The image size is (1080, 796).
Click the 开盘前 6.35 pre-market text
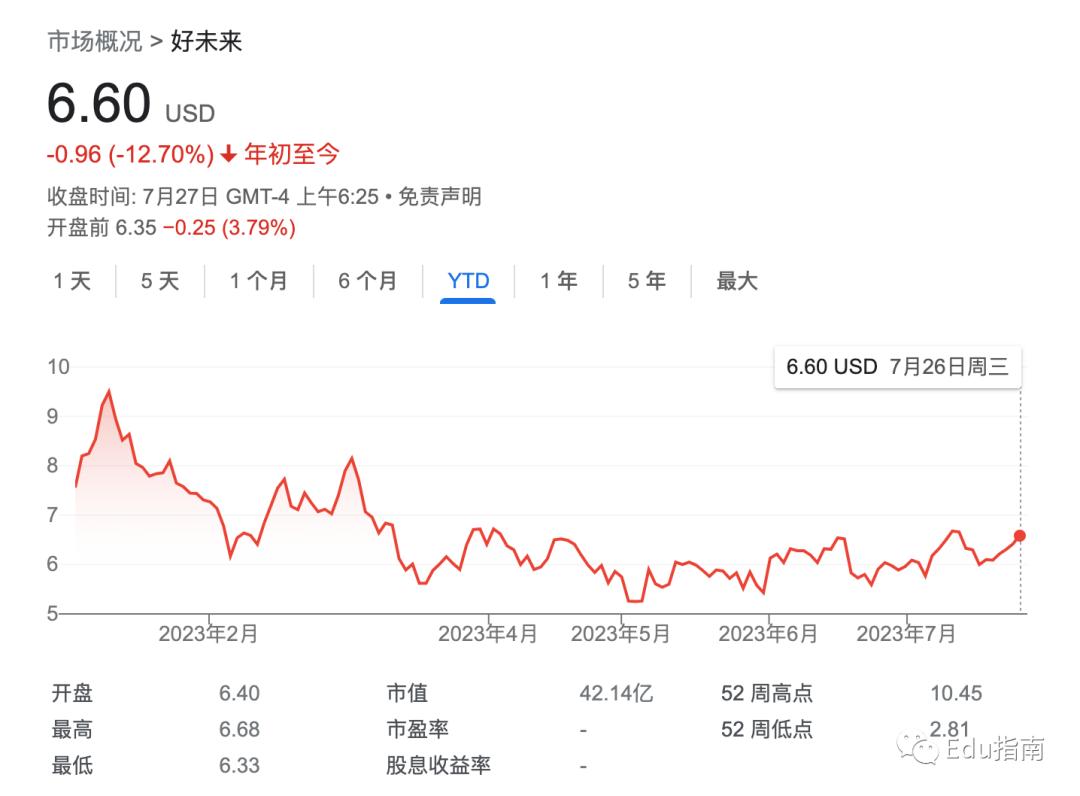pos(102,228)
